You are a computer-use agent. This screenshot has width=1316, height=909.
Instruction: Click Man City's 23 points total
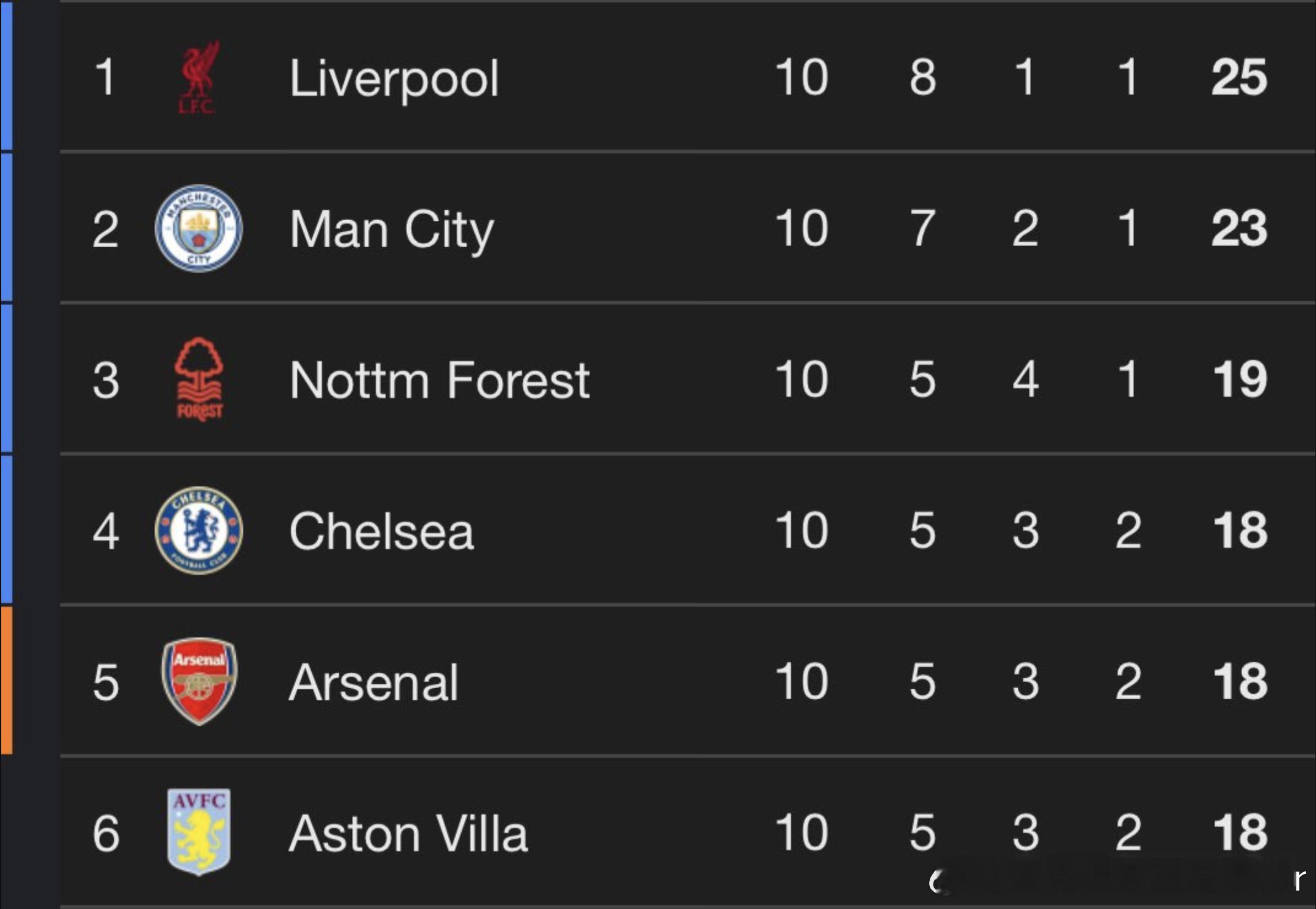point(1239,228)
